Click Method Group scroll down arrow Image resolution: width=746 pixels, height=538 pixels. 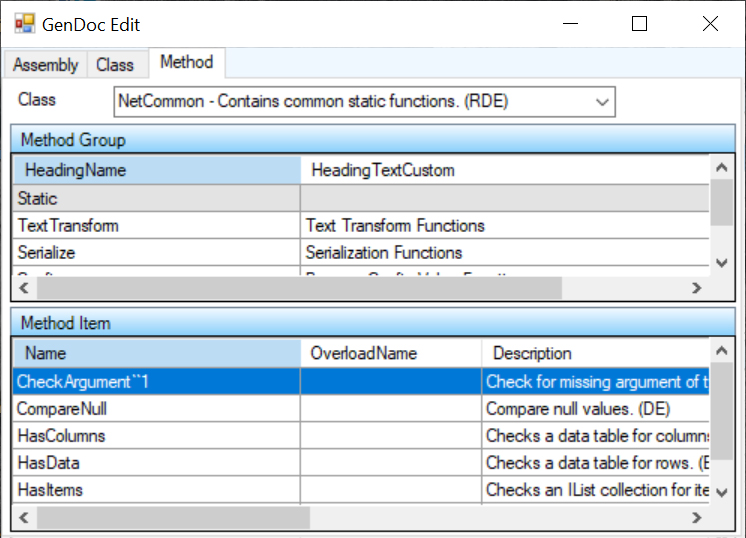(x=722, y=263)
